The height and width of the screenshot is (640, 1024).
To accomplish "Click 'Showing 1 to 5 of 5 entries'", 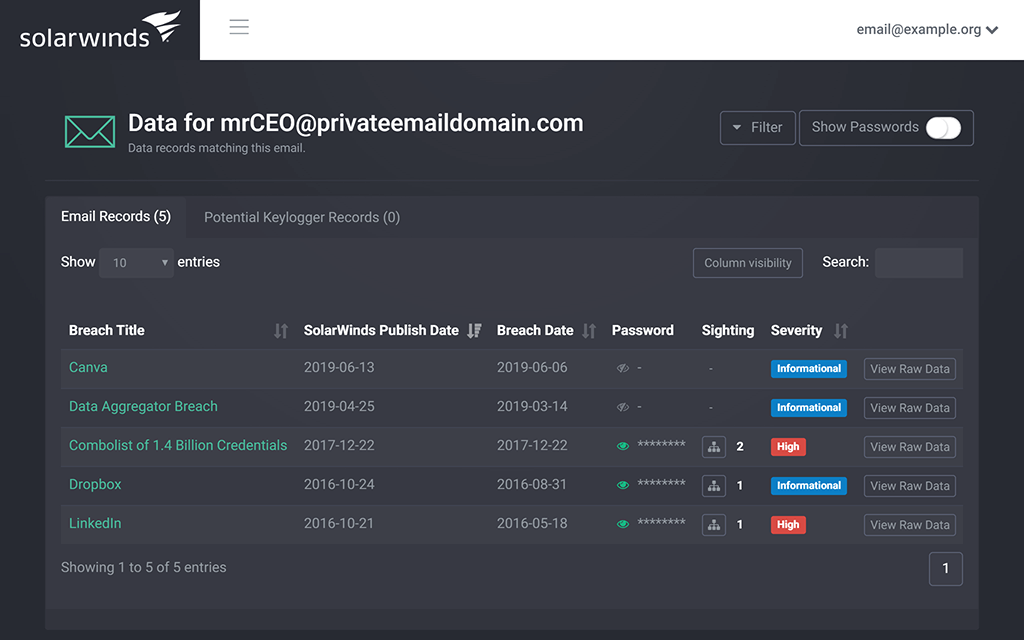I will tap(144, 568).
